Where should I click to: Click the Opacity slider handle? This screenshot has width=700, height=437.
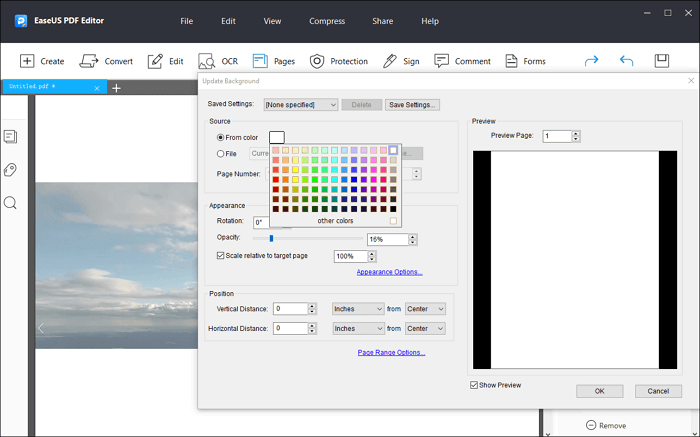(x=271, y=238)
